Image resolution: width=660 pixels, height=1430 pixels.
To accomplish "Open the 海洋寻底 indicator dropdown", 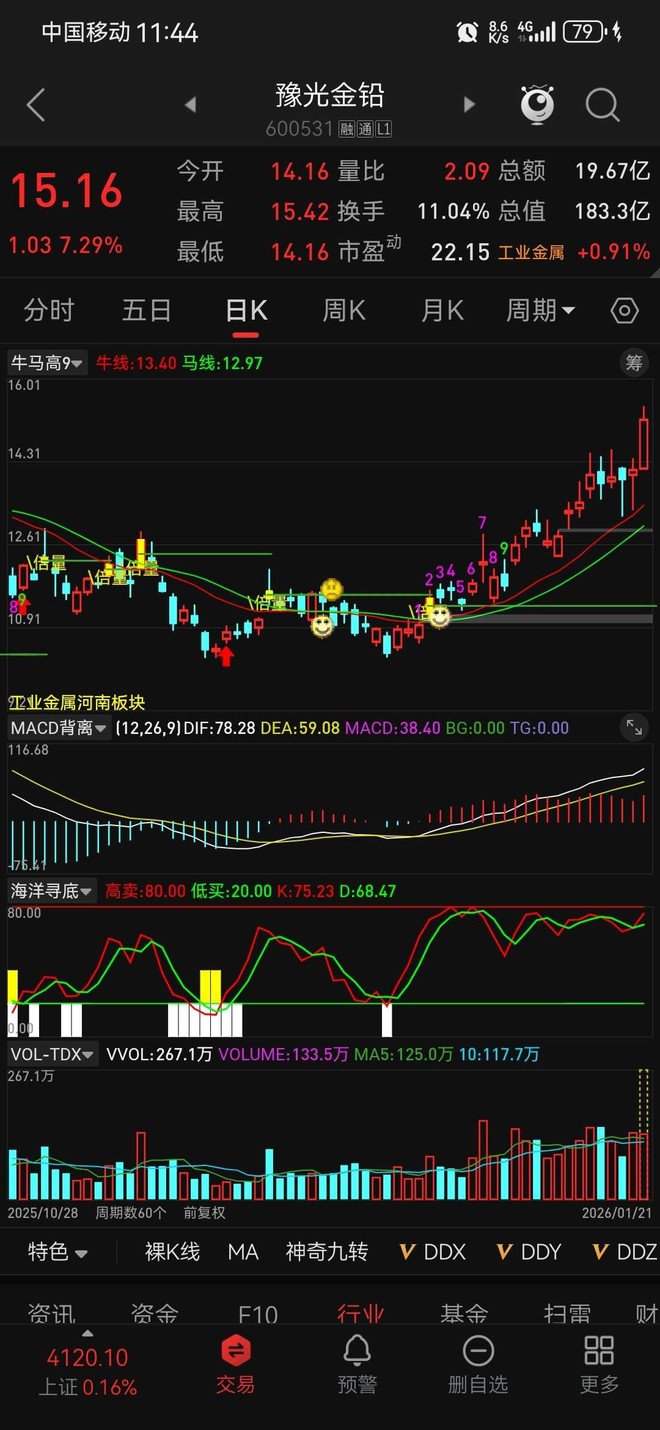I will pyautogui.click(x=52, y=890).
